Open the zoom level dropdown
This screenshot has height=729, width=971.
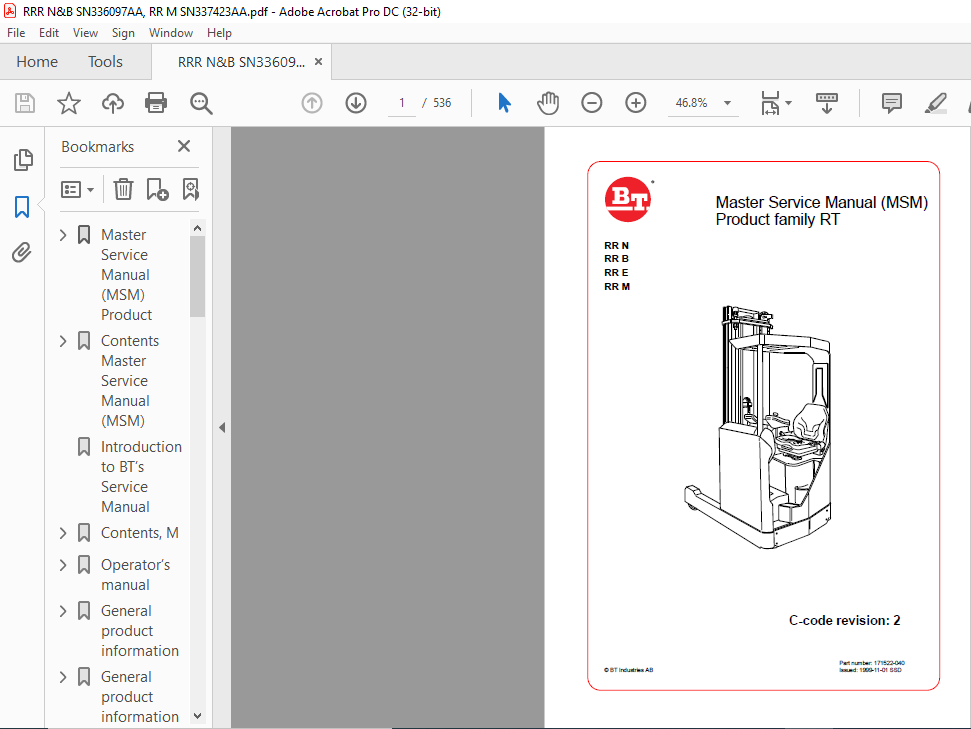728,103
